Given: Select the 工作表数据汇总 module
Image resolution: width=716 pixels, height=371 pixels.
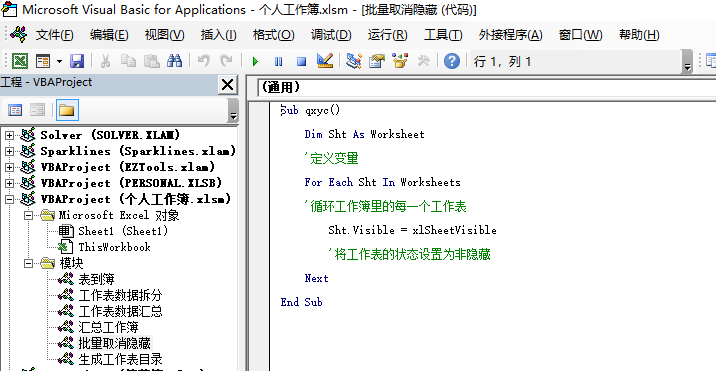Looking at the screenshot, I should point(120,311).
